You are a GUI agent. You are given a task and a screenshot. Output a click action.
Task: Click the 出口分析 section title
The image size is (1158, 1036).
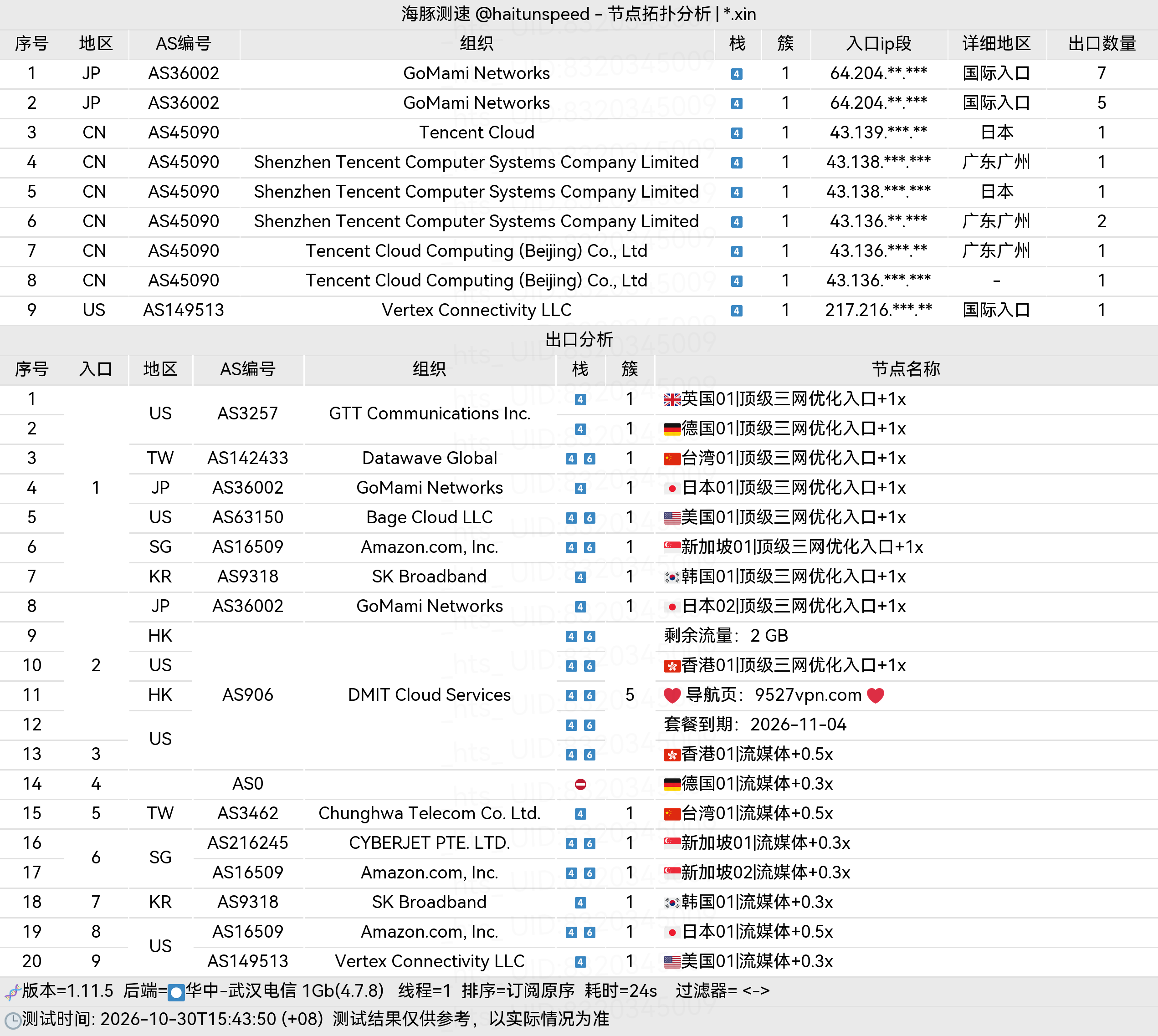pos(579,340)
